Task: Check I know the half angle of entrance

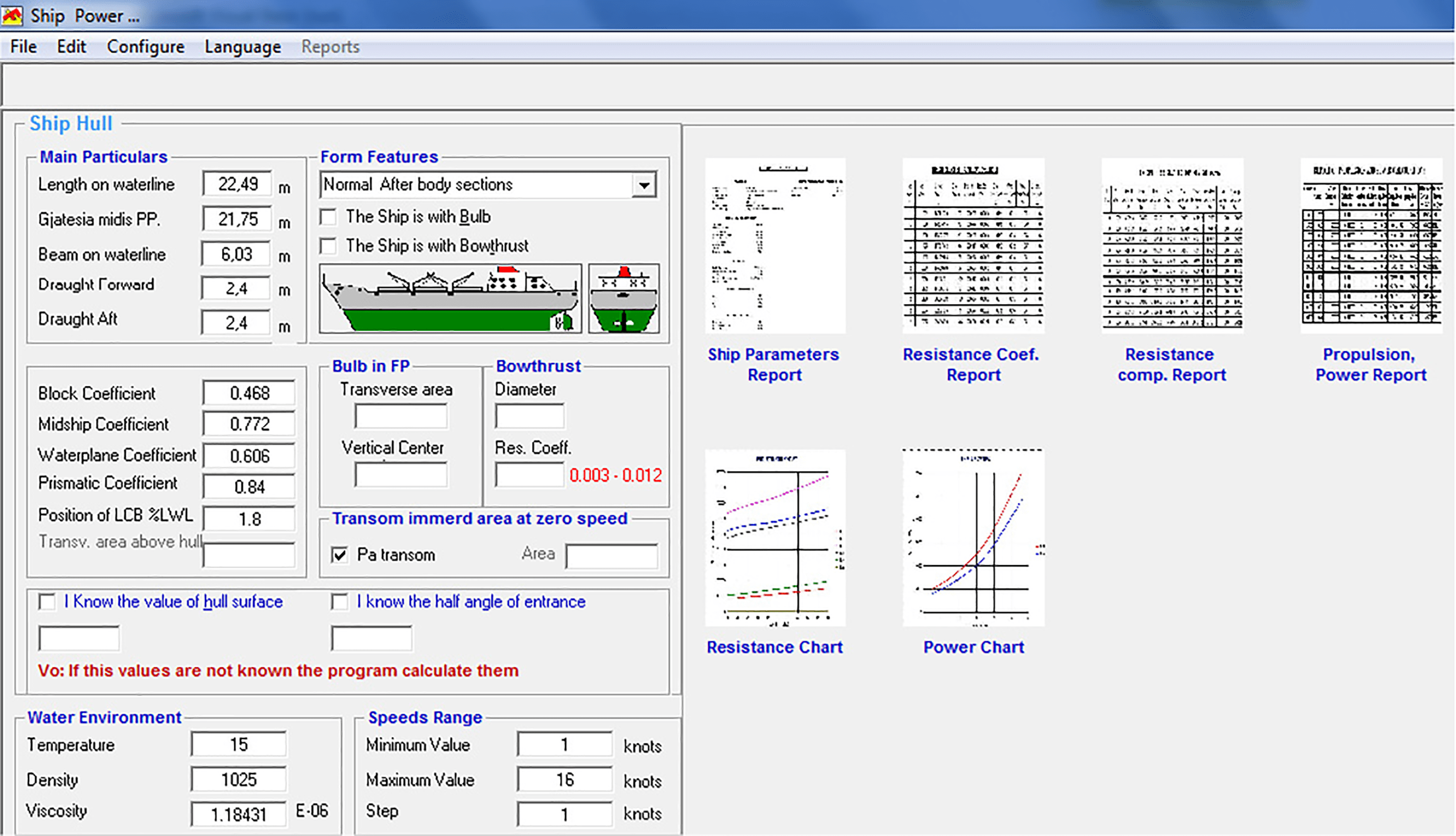Action: pos(340,602)
